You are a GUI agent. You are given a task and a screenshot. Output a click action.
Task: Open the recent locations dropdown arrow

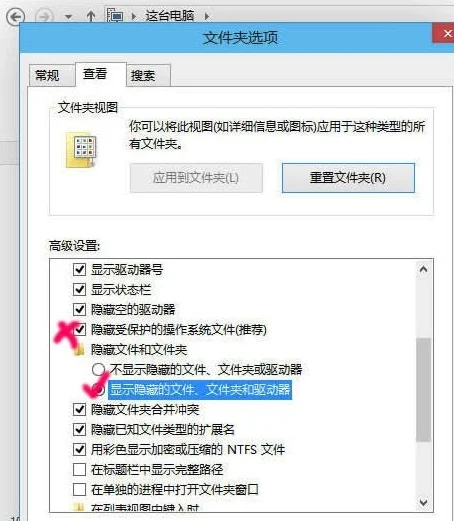pyautogui.click(x=68, y=17)
